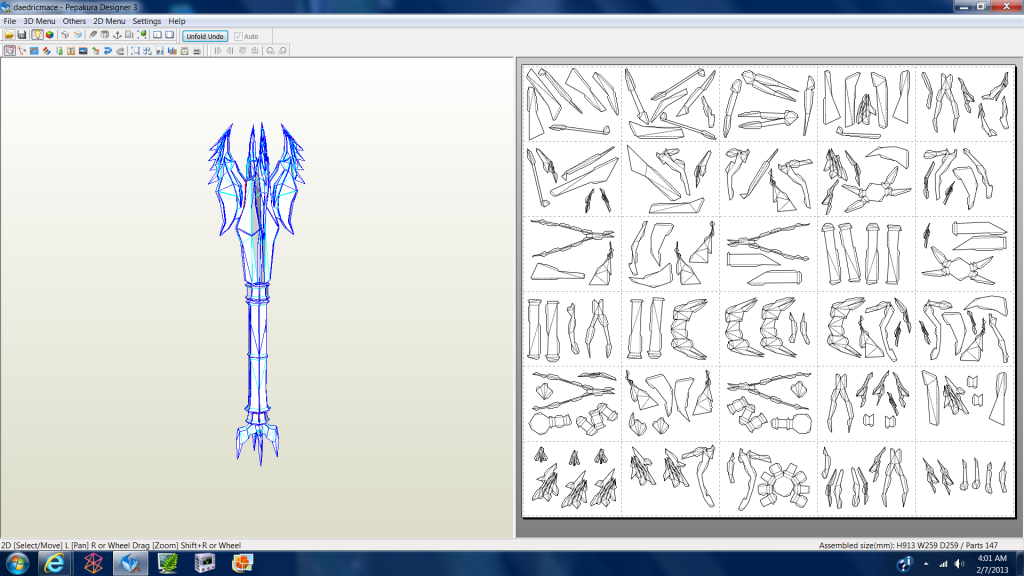The height and width of the screenshot is (576, 1024).
Task: Click the dark image insert icon
Action: point(83,51)
